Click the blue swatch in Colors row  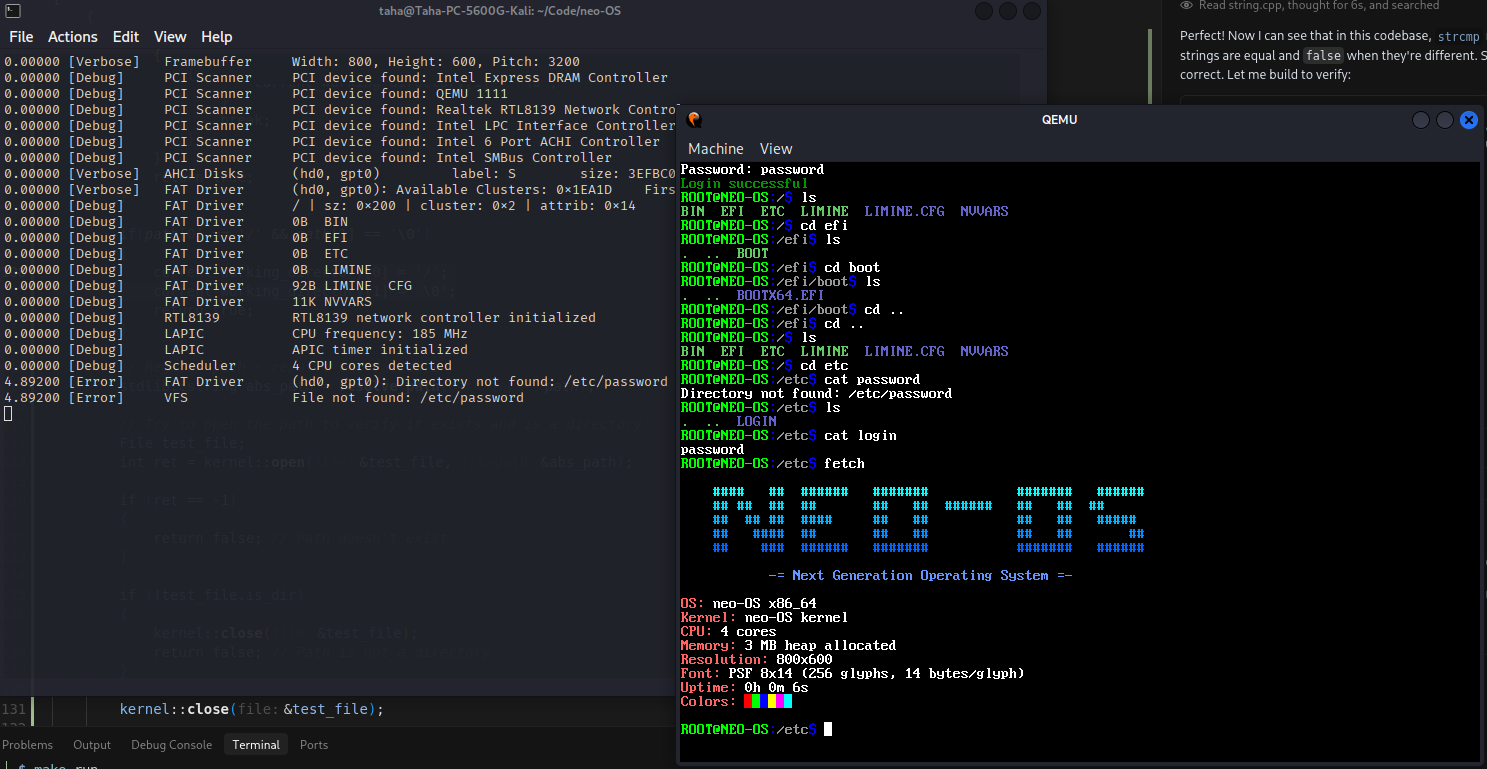[764, 701]
